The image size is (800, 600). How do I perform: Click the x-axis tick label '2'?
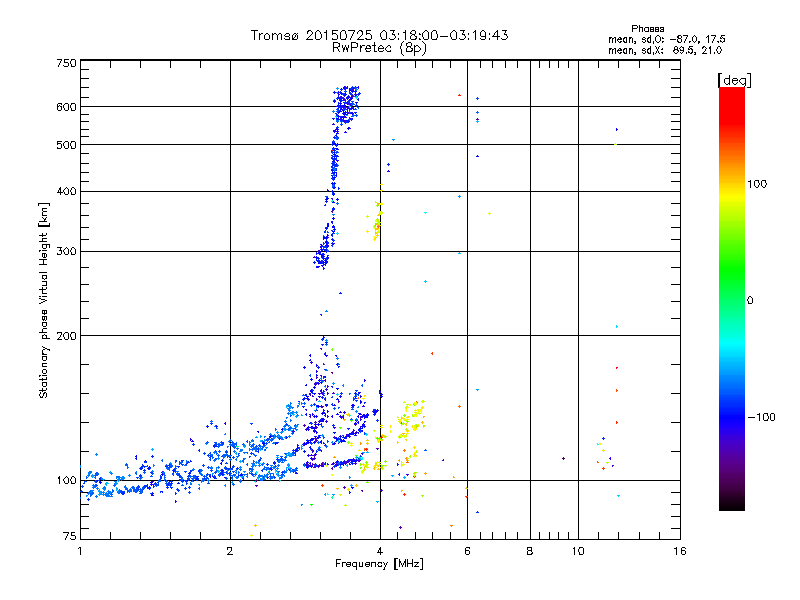[230, 551]
